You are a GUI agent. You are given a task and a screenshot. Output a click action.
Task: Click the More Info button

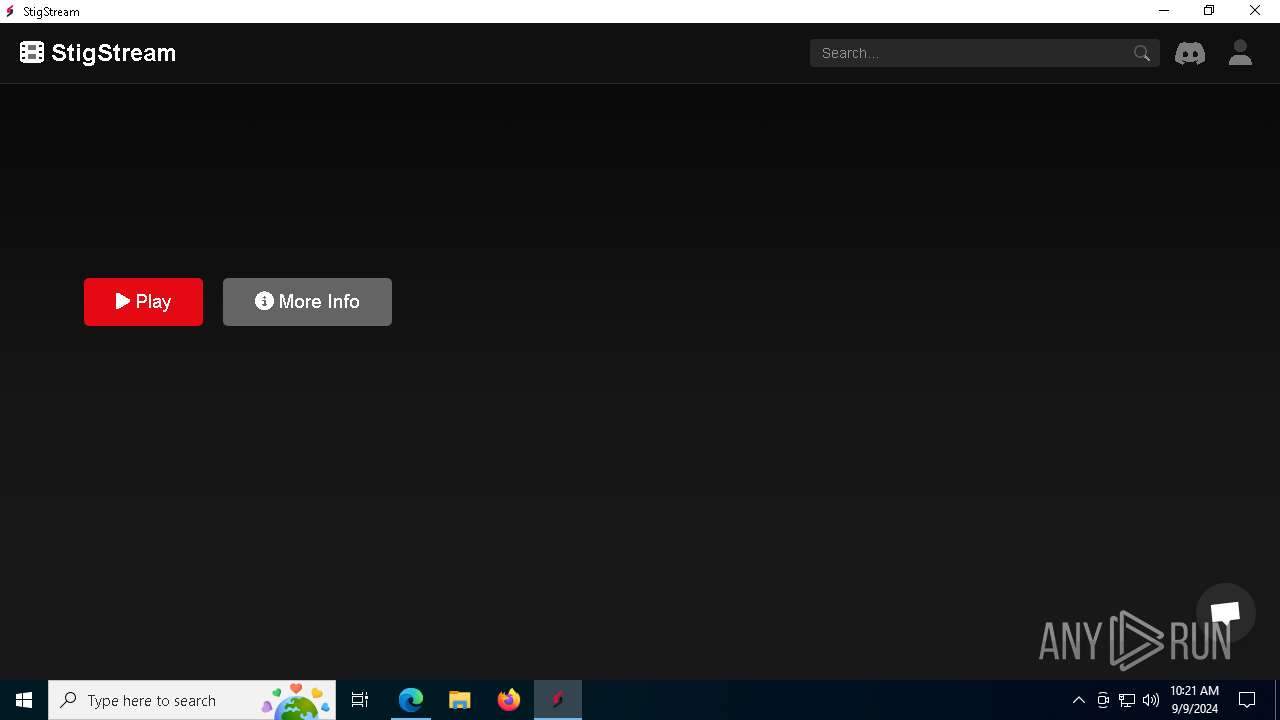coord(307,302)
